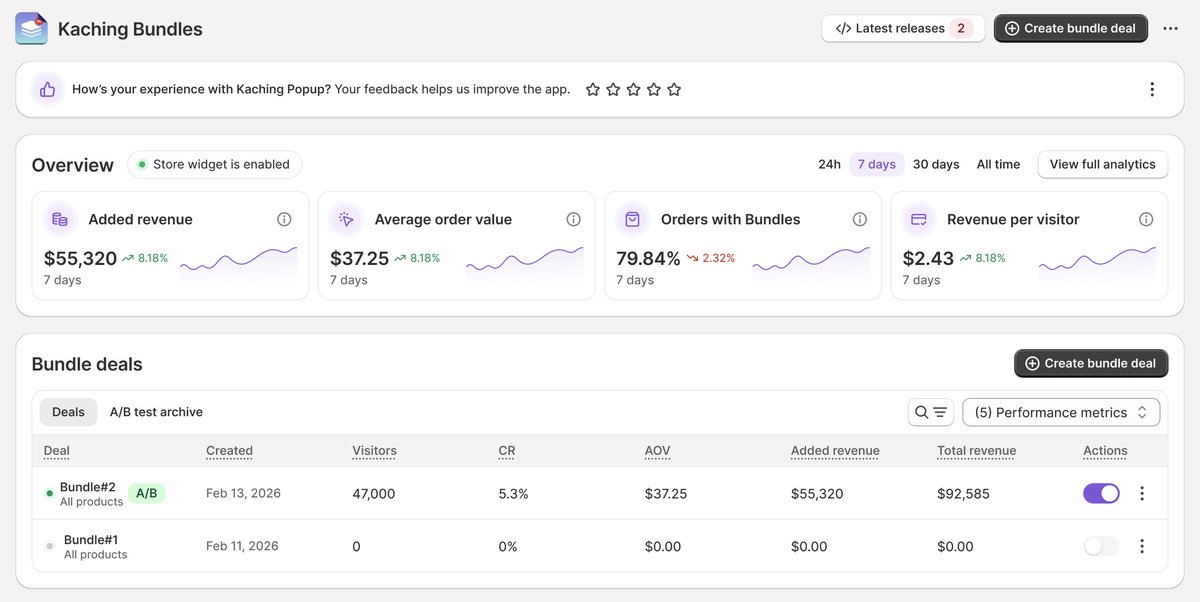Viewport: 1200px width, 602px height.
Task: Disable the Bundle#2 deal toggle
Action: pos(1101,493)
